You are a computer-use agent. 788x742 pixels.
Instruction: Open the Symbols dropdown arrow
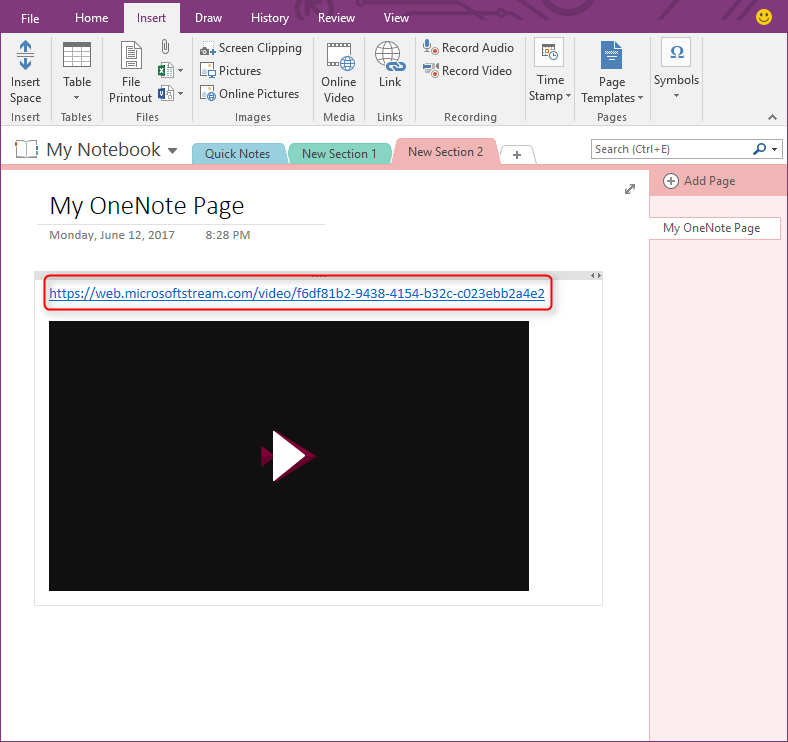[676, 96]
